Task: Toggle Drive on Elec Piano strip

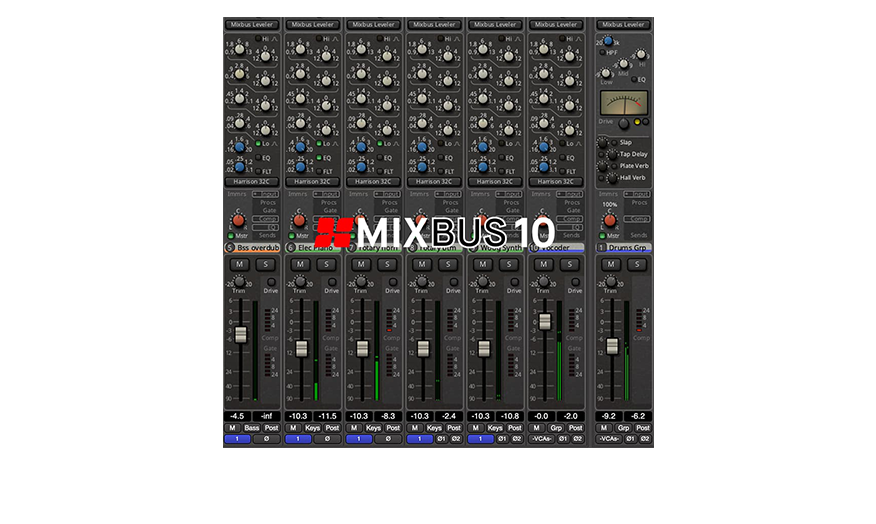Action: 332,282
